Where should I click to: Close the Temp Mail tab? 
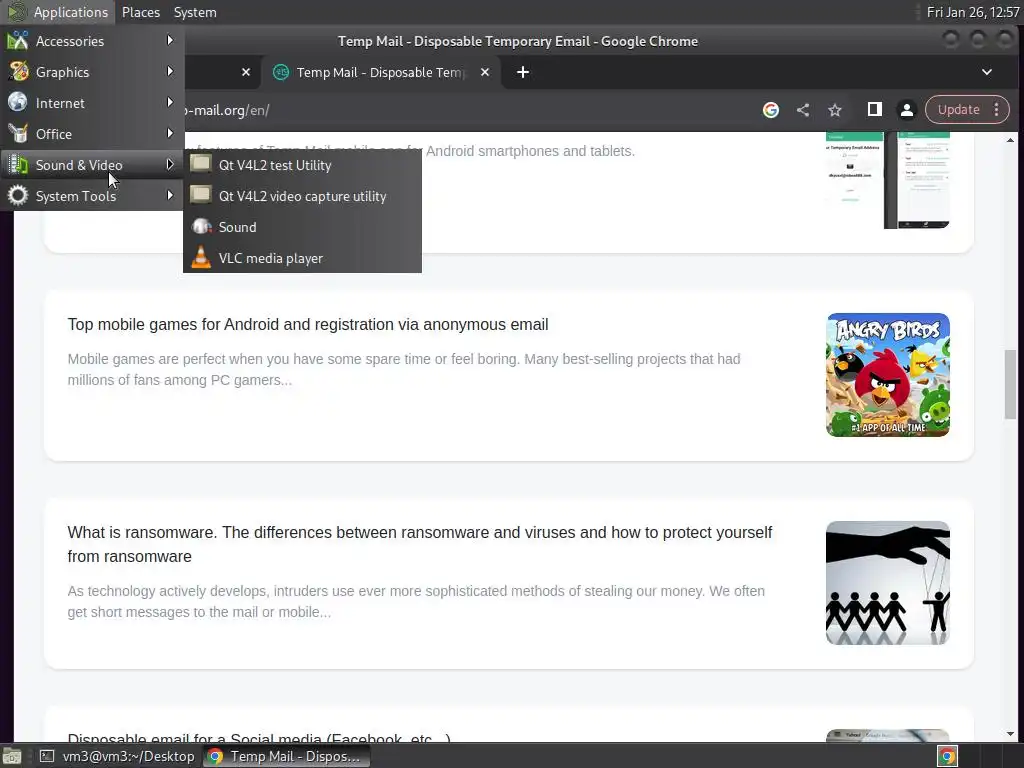point(485,72)
